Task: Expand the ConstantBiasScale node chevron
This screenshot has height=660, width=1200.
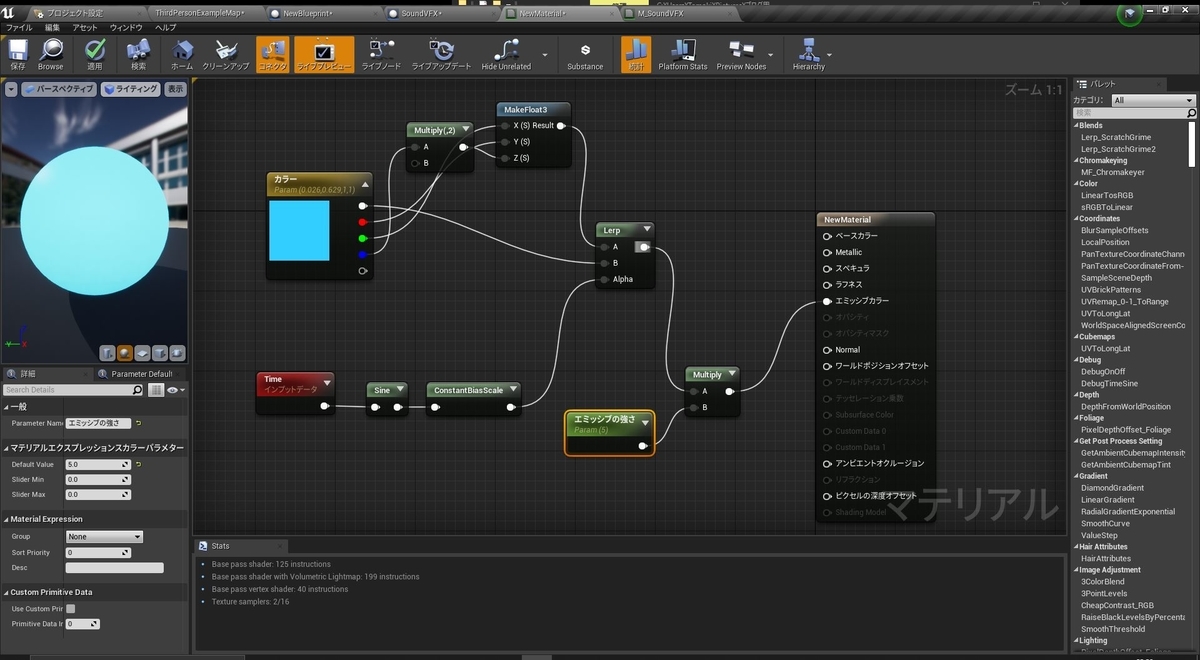Action: pos(512,390)
